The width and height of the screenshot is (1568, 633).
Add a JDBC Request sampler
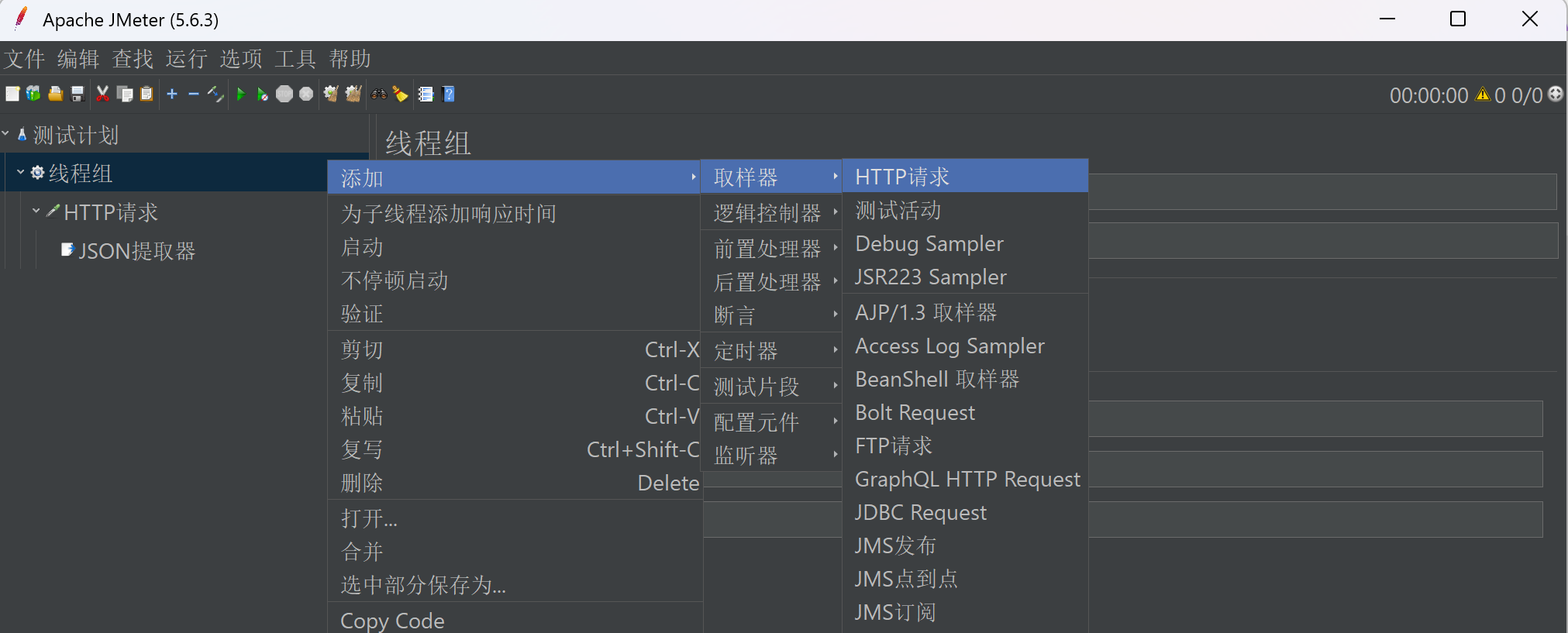click(x=965, y=512)
